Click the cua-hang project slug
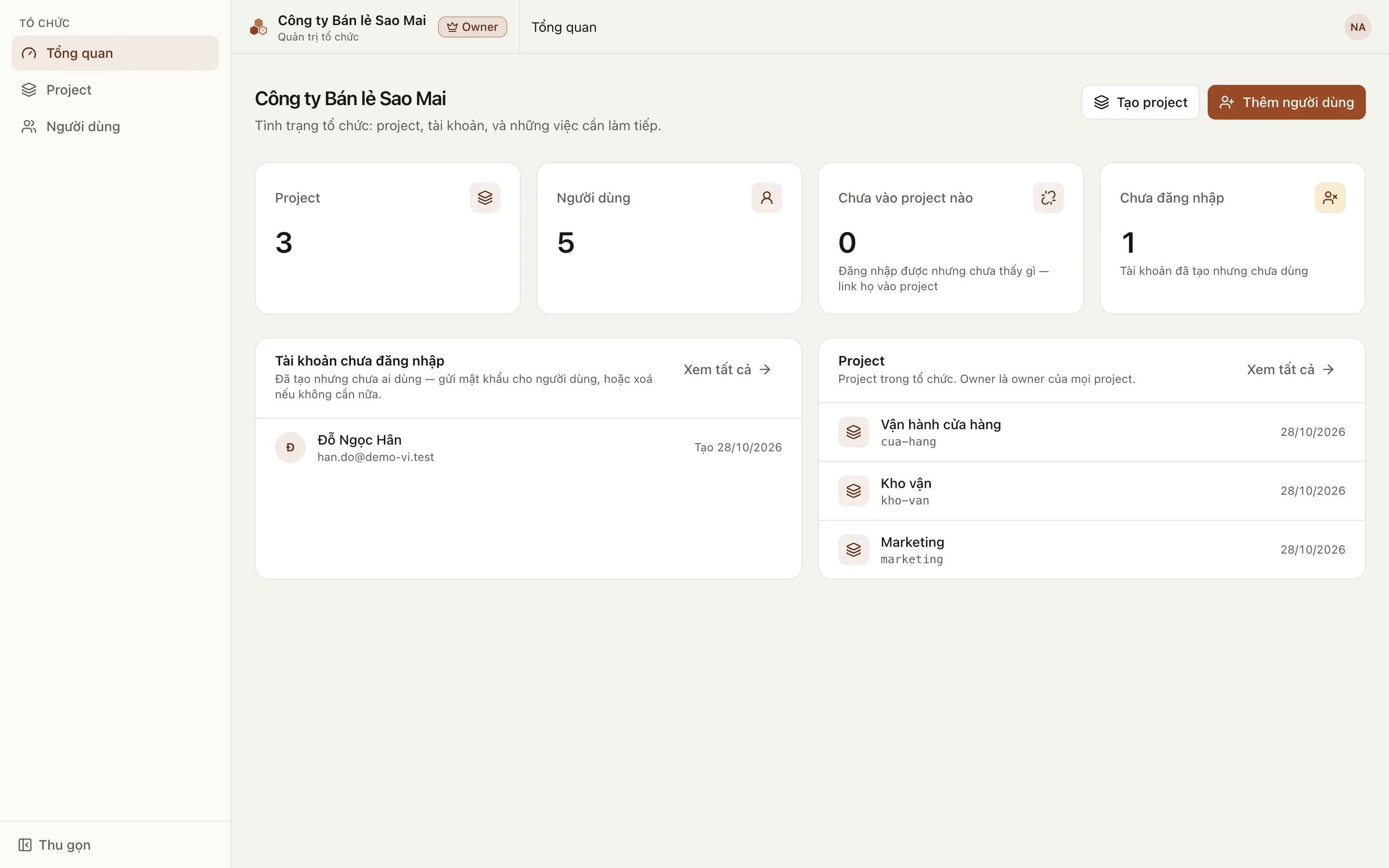 [908, 441]
